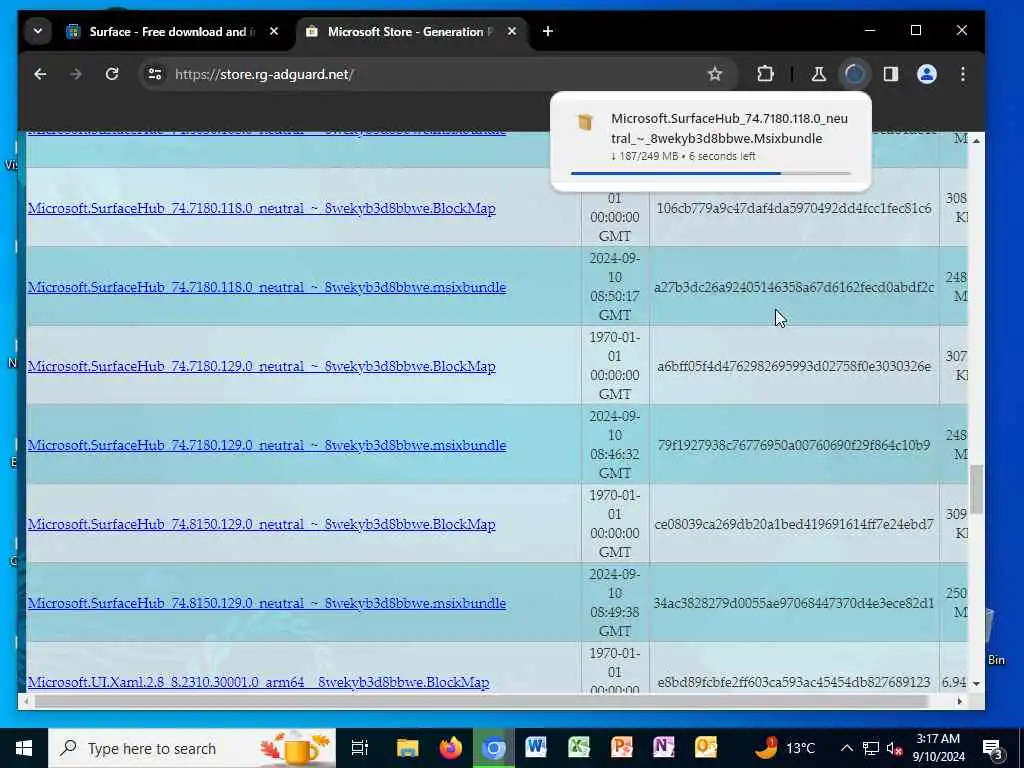Open SurfaceHub 74.7180.118.0 BlockMap link
Image resolution: width=1024 pixels, height=768 pixels.
tap(261, 208)
